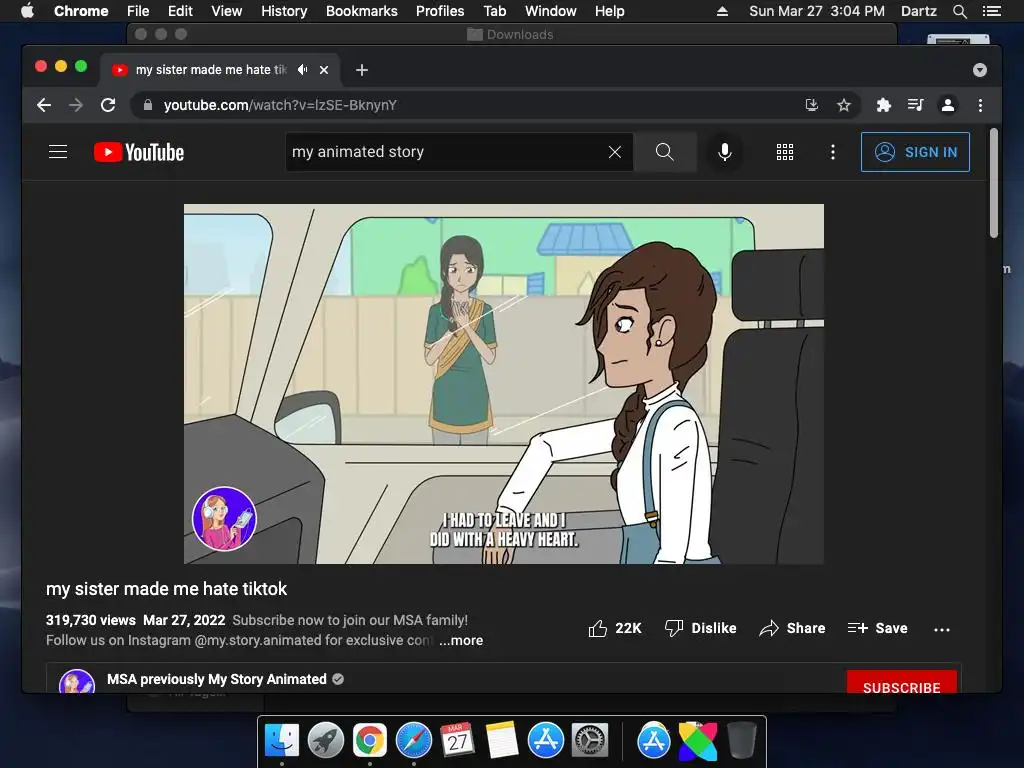Open YouTube settings three-dot menu
This screenshot has width=1024, height=768.
832,152
